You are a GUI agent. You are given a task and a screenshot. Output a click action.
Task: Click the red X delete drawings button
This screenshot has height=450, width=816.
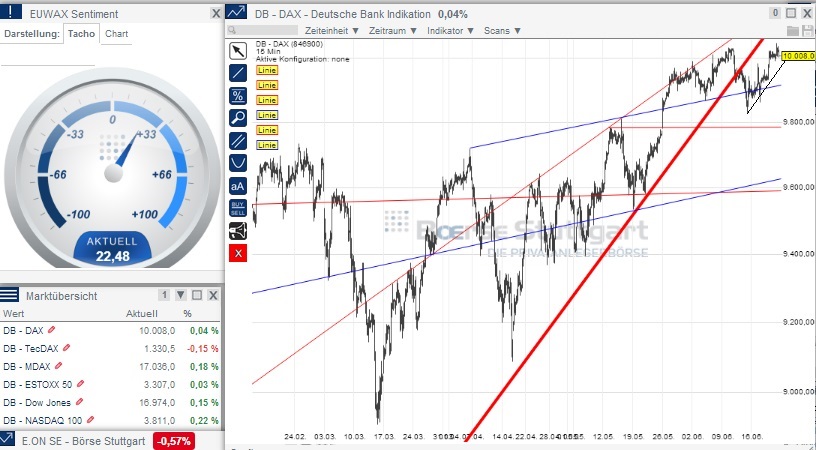click(x=238, y=253)
